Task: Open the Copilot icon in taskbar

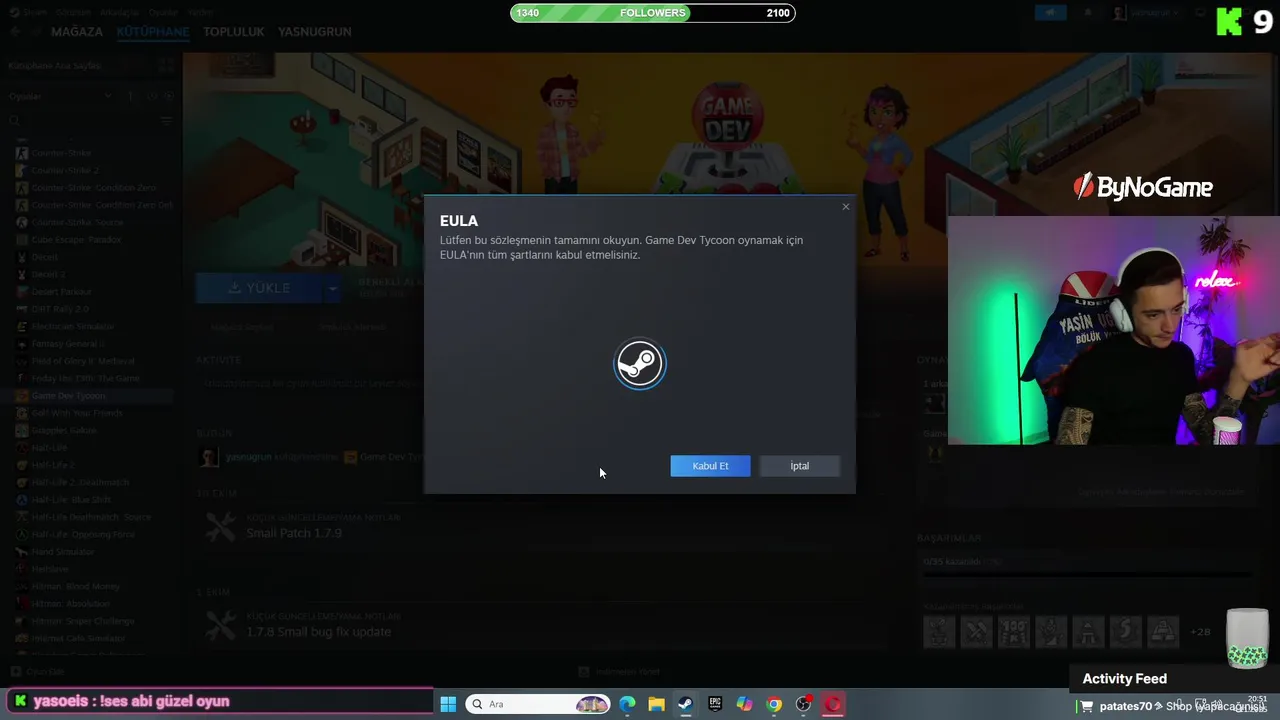Action: tap(744, 704)
